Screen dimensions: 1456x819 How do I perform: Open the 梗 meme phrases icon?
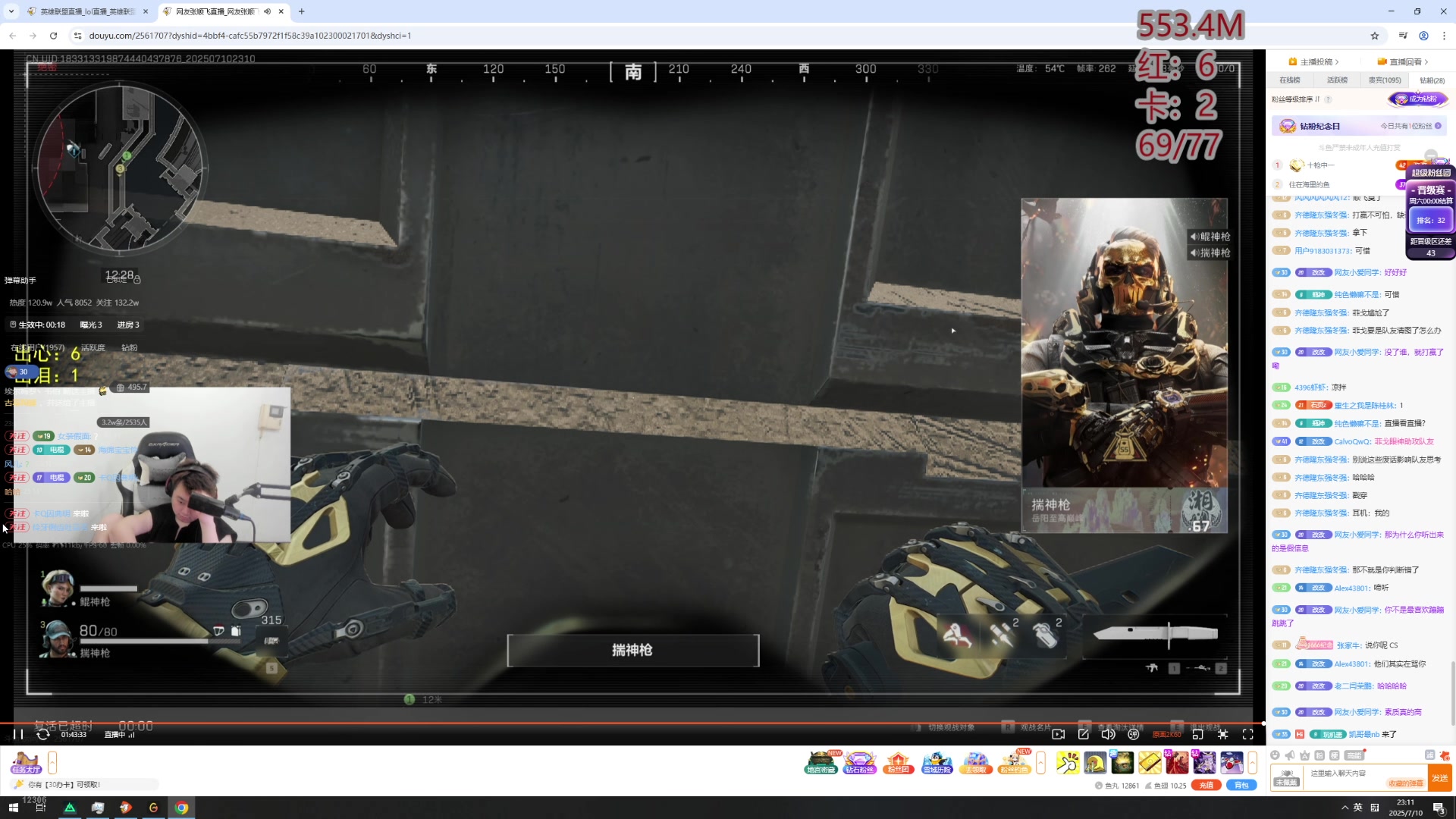click(1334, 755)
